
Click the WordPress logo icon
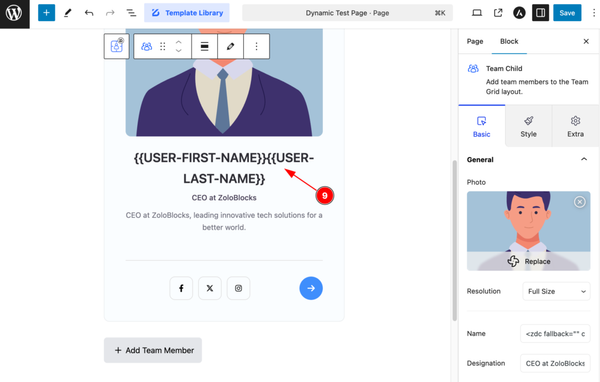[14, 13]
